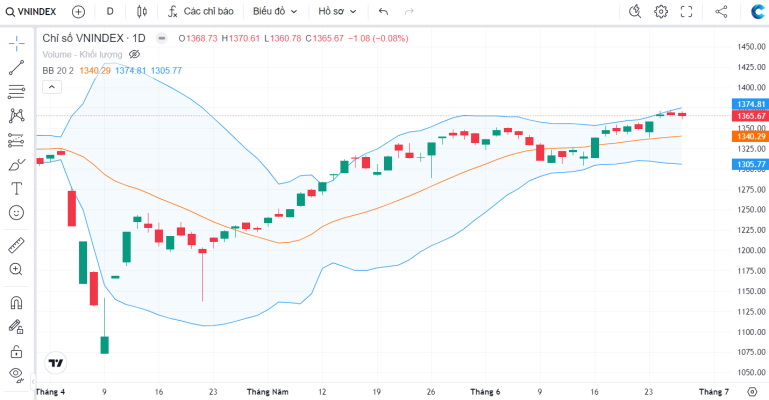Toggle stay in drawing mode
Image resolution: width=769 pixels, height=400 pixels.
16,326
